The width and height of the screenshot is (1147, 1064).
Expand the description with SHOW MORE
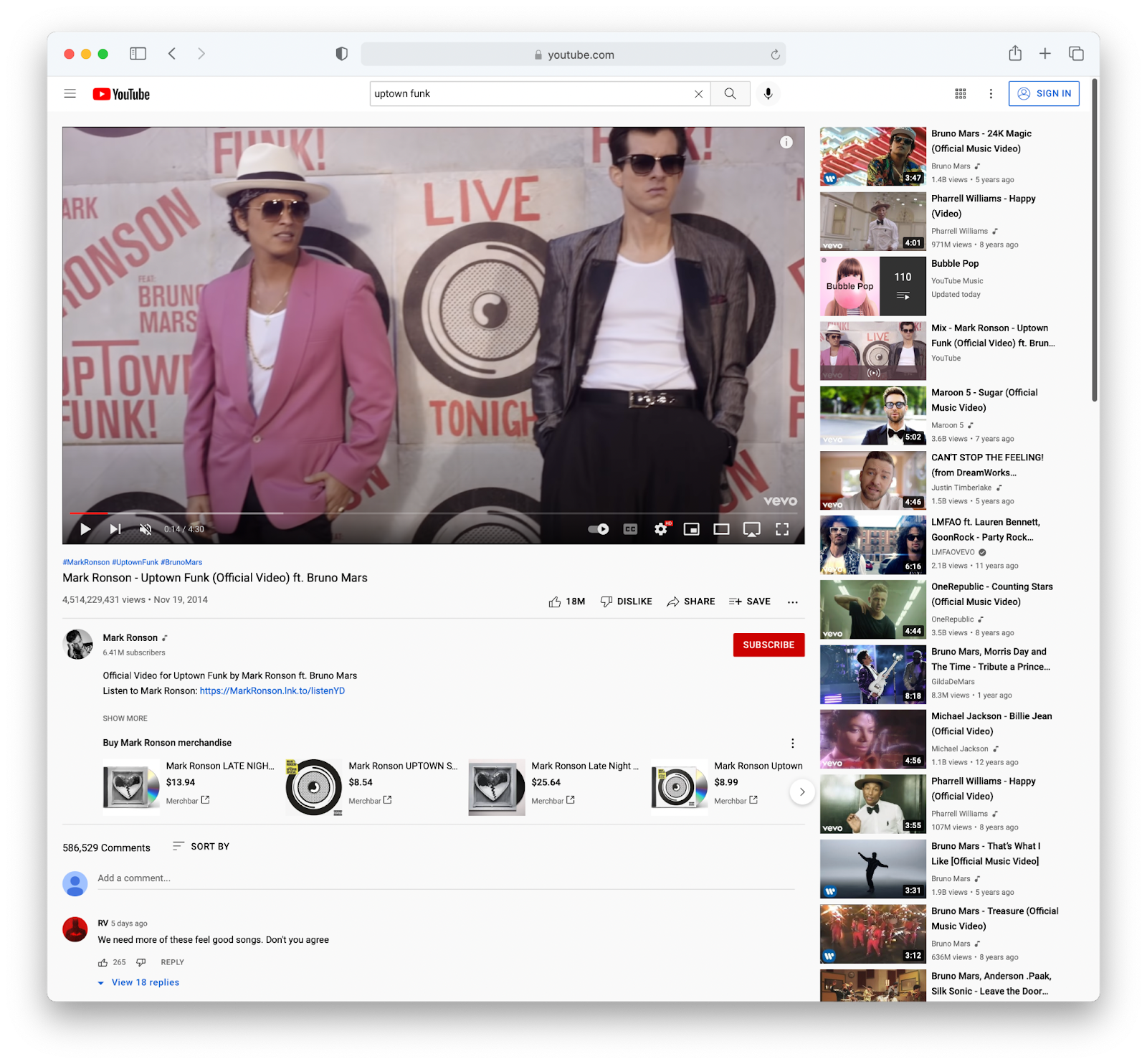tap(125, 718)
